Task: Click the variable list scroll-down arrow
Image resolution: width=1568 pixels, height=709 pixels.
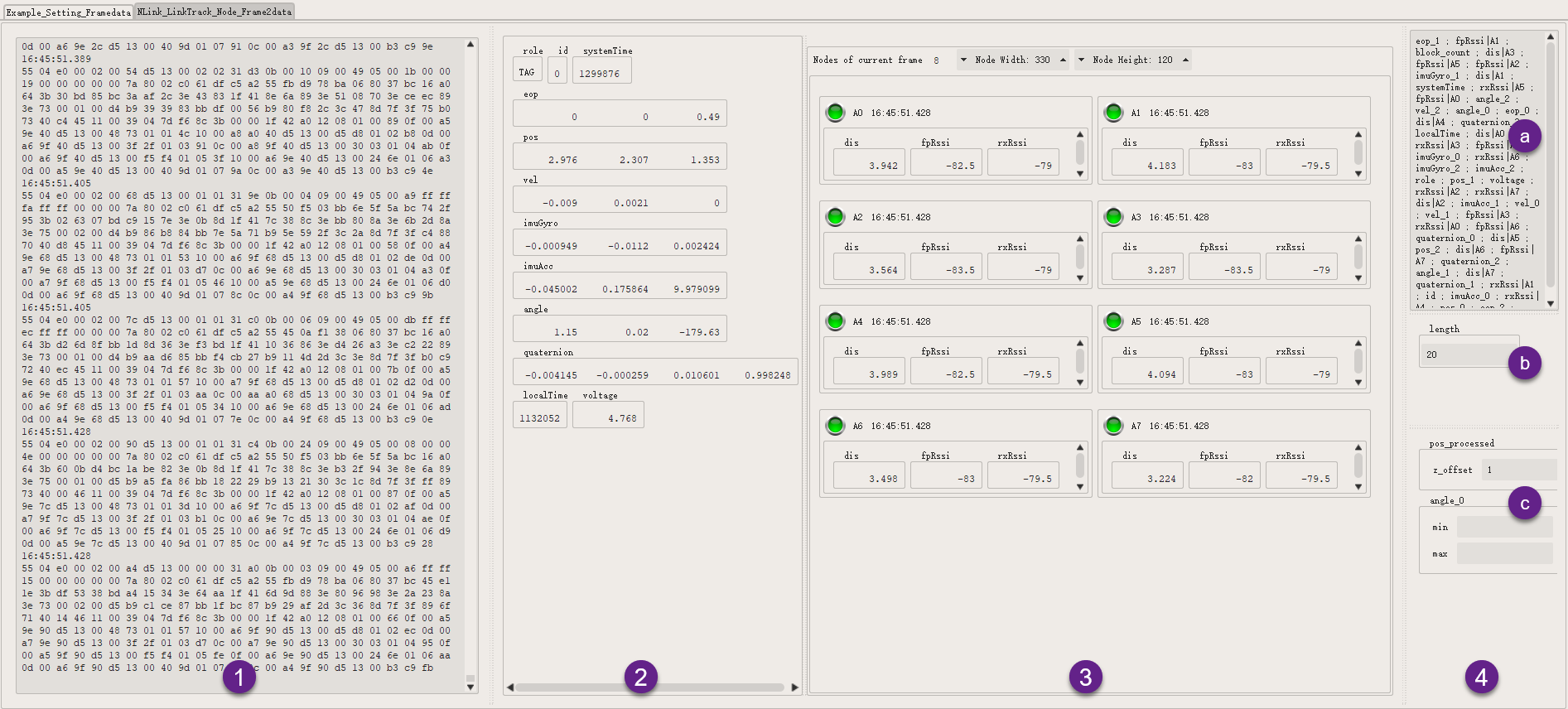Action: [1551, 303]
